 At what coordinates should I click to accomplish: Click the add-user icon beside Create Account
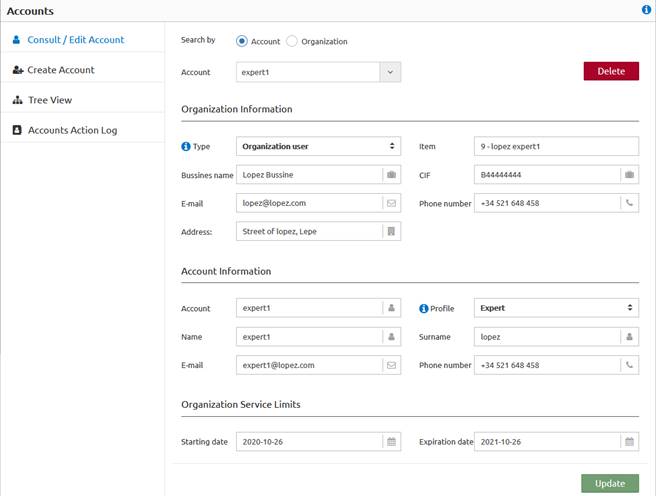tap(18, 70)
